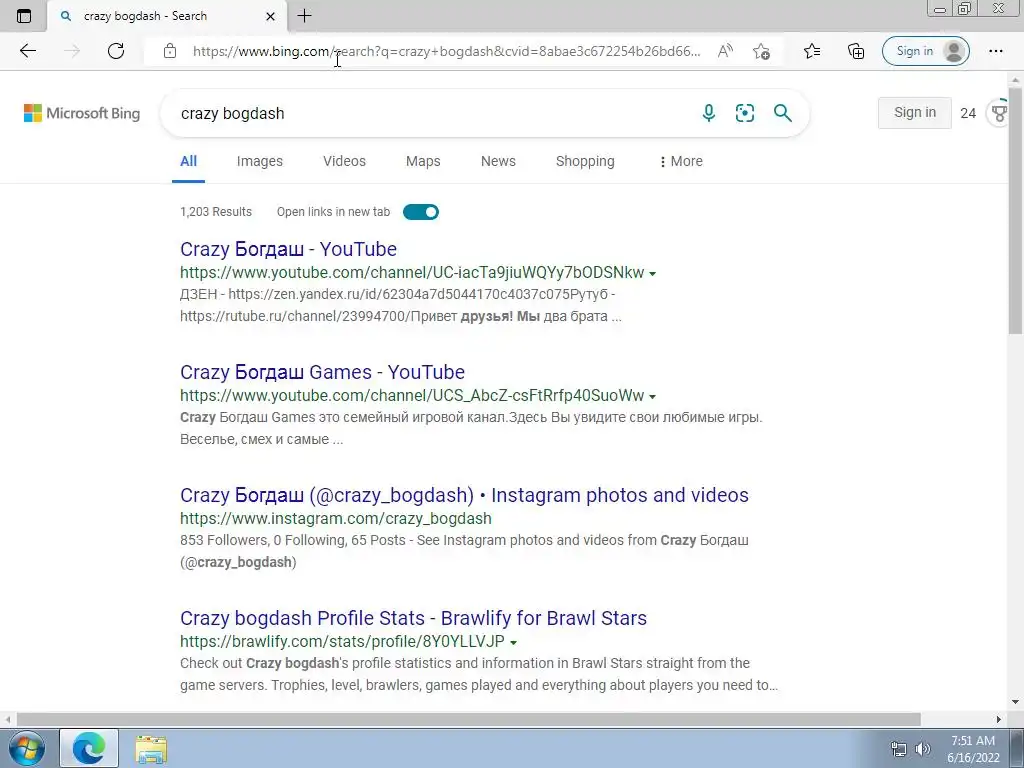Open Windows Explorer from taskbar
The height and width of the screenshot is (768, 1024).
point(151,749)
